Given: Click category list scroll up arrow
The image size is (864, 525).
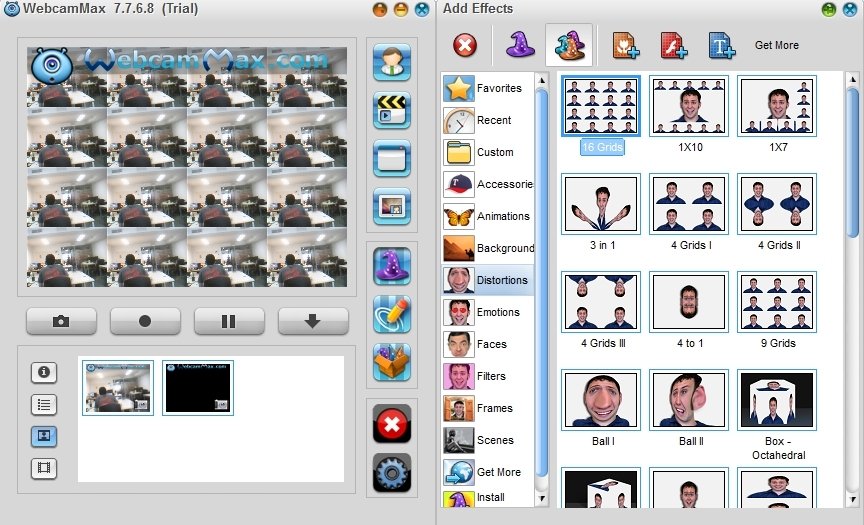Looking at the screenshot, I should [x=542, y=80].
